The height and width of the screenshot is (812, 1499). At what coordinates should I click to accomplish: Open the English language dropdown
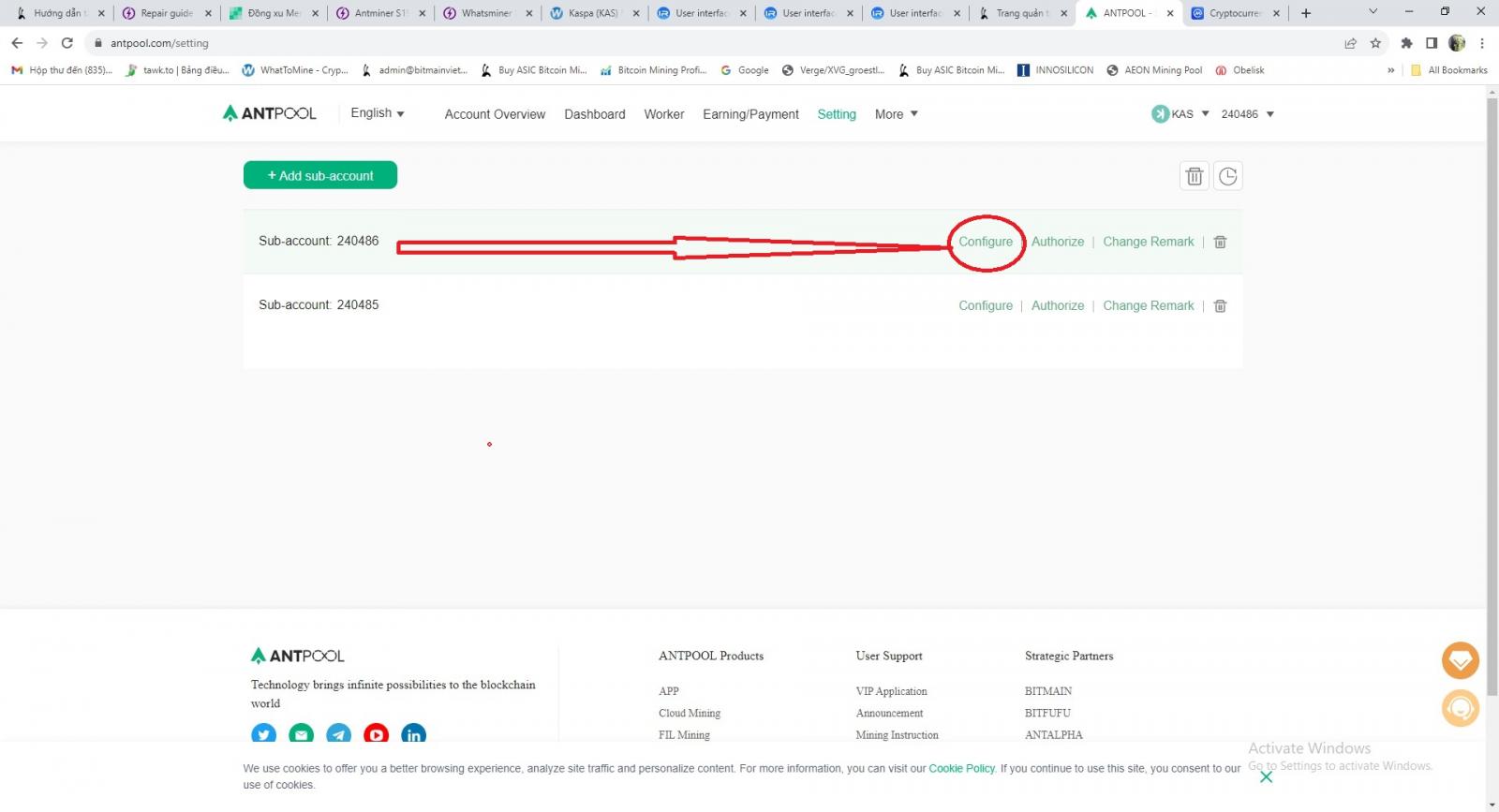(x=378, y=113)
